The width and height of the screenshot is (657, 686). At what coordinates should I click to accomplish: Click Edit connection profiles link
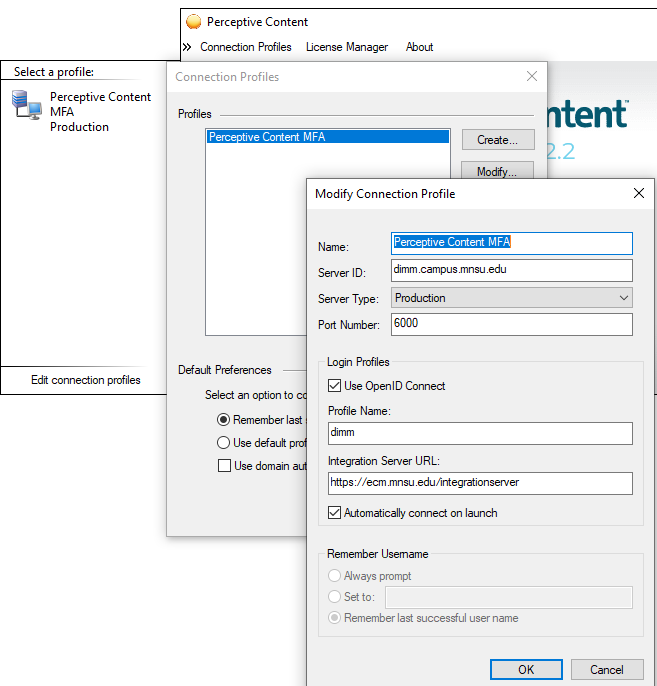coord(86,380)
